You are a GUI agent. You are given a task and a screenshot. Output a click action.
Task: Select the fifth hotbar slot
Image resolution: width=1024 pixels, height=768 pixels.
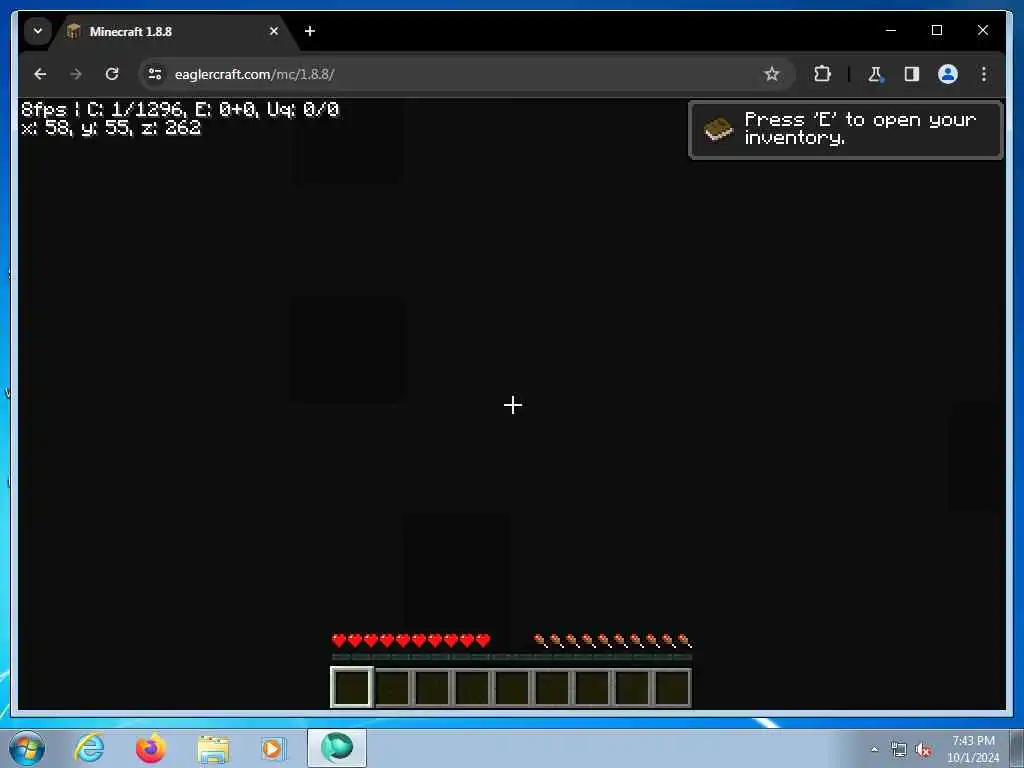click(512, 687)
